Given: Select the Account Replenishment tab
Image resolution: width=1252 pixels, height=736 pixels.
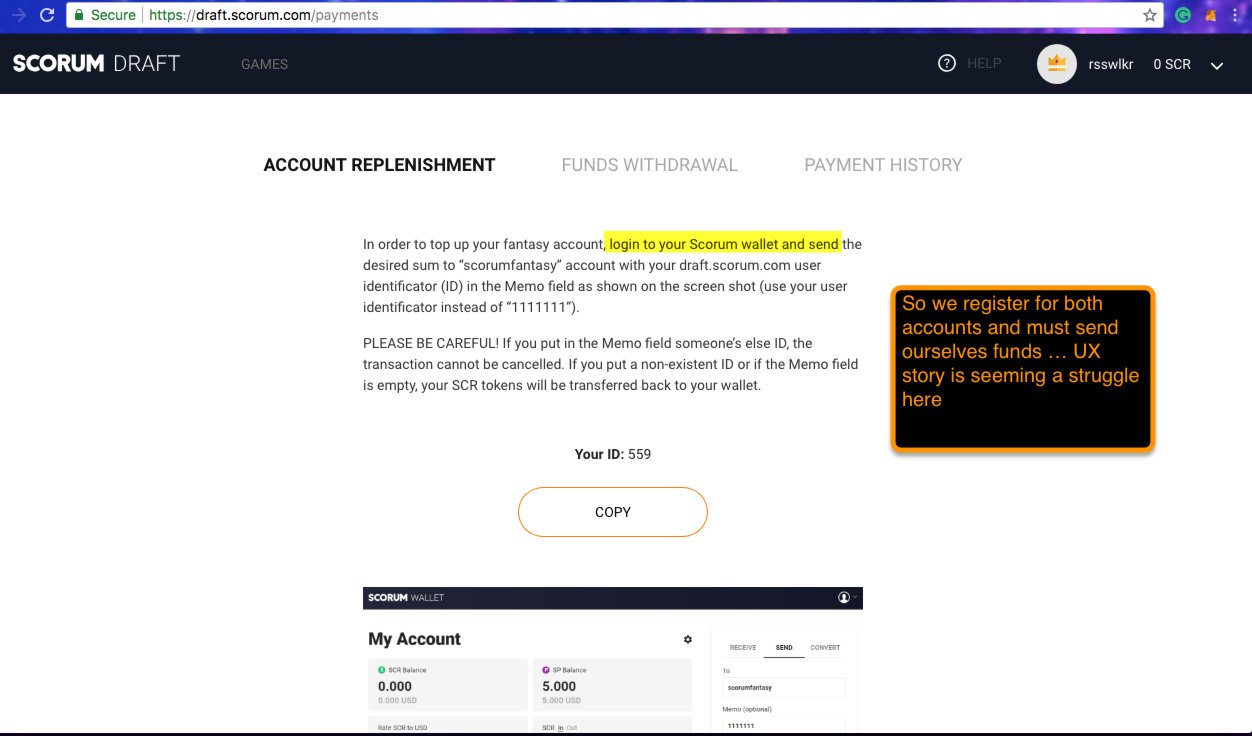Looking at the screenshot, I should [379, 165].
